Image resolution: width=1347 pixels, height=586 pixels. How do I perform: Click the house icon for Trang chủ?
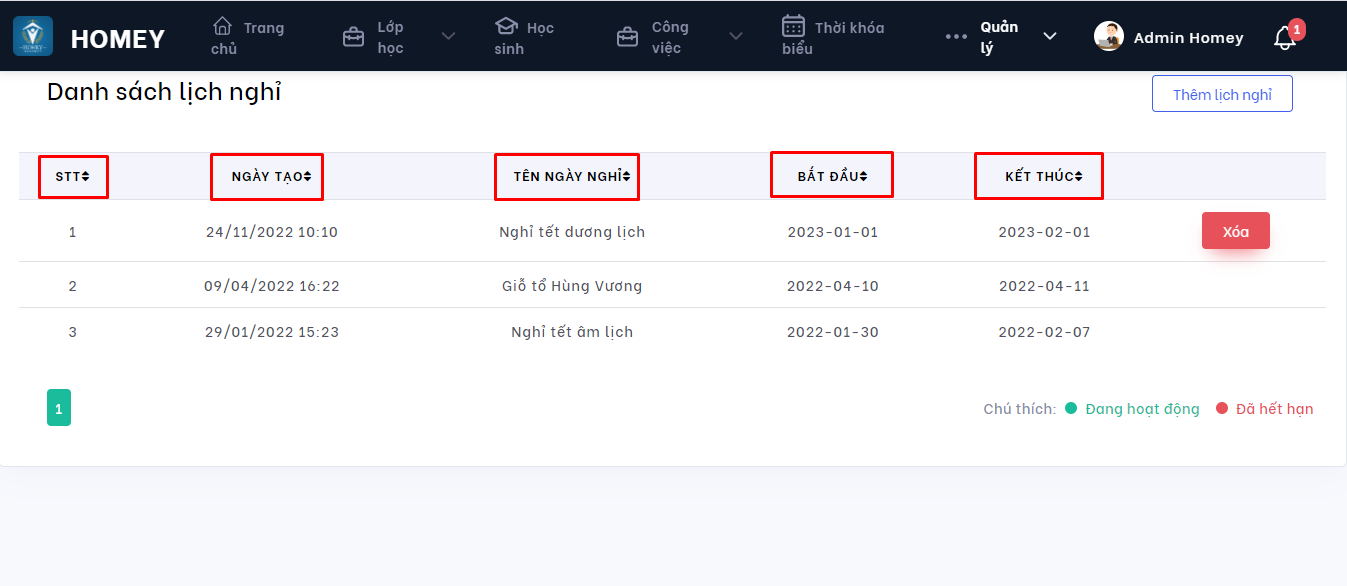click(x=222, y=26)
